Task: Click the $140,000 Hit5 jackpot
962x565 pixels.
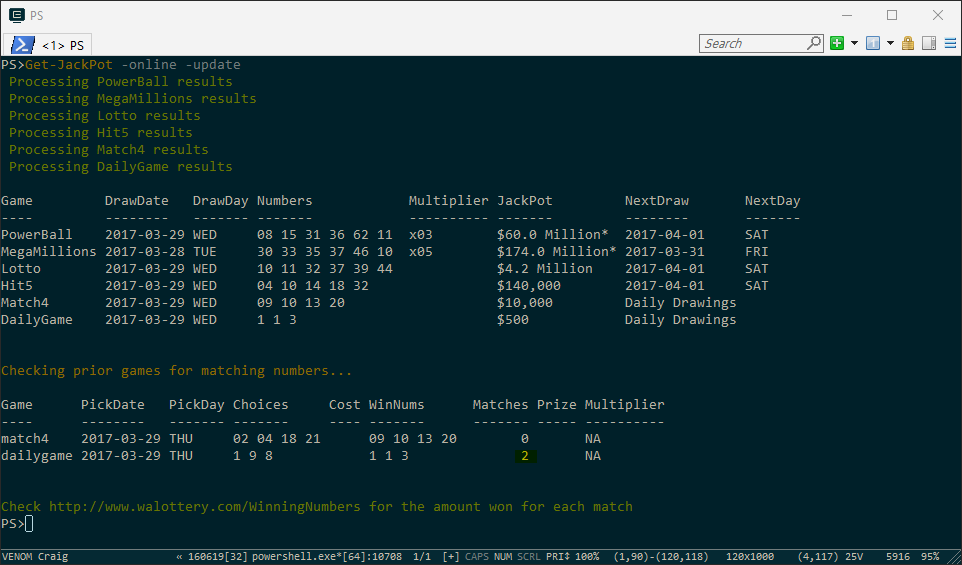Action: tap(529, 286)
